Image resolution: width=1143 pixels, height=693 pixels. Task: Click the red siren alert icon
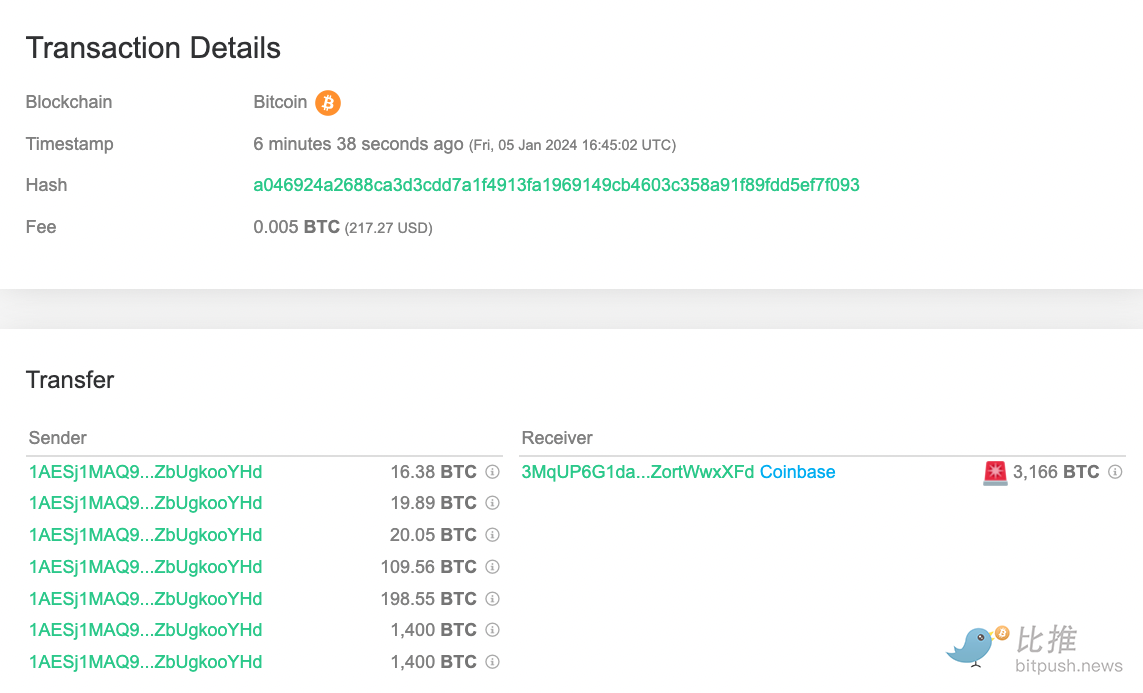[x=995, y=472]
